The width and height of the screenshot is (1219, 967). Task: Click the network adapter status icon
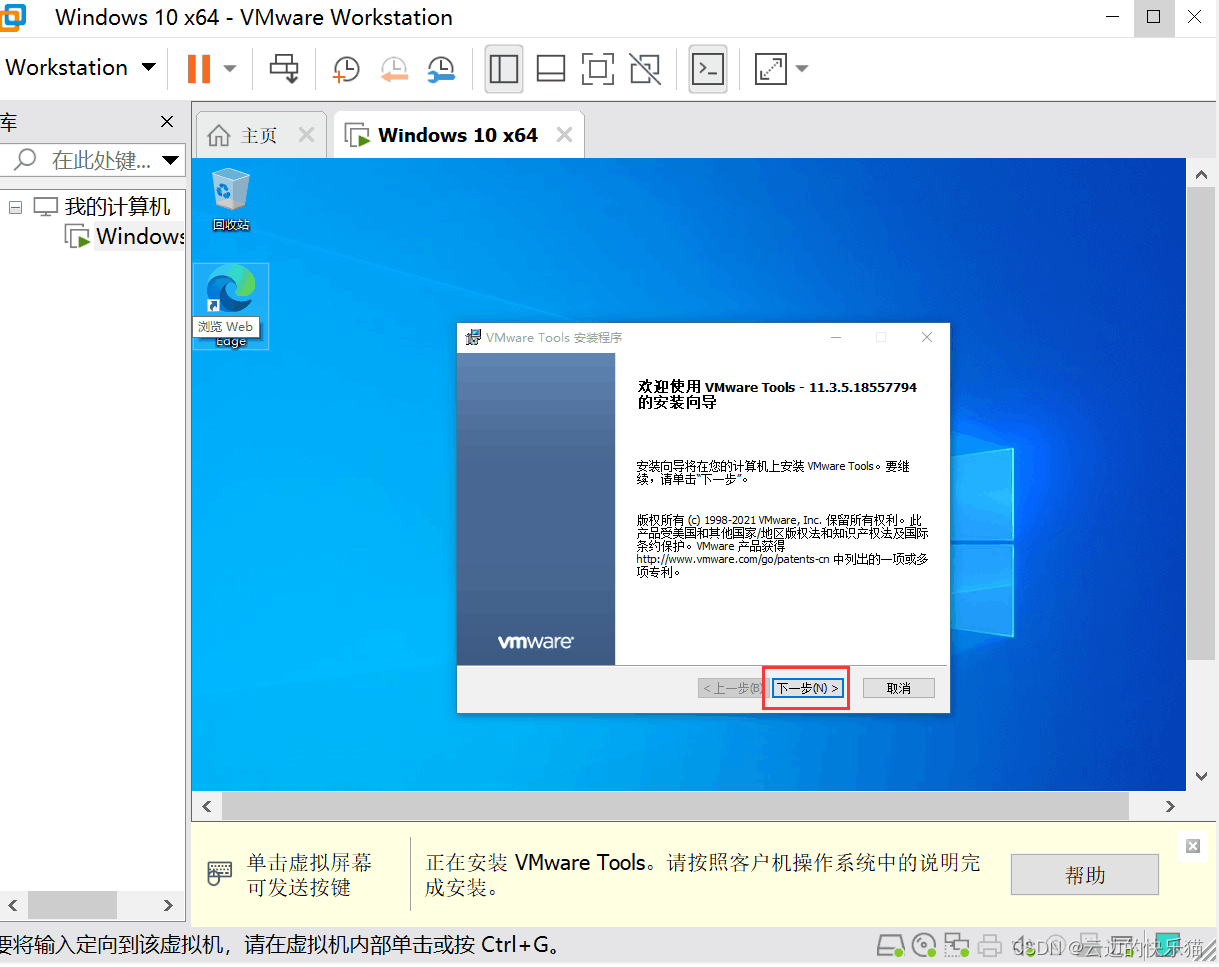(957, 944)
